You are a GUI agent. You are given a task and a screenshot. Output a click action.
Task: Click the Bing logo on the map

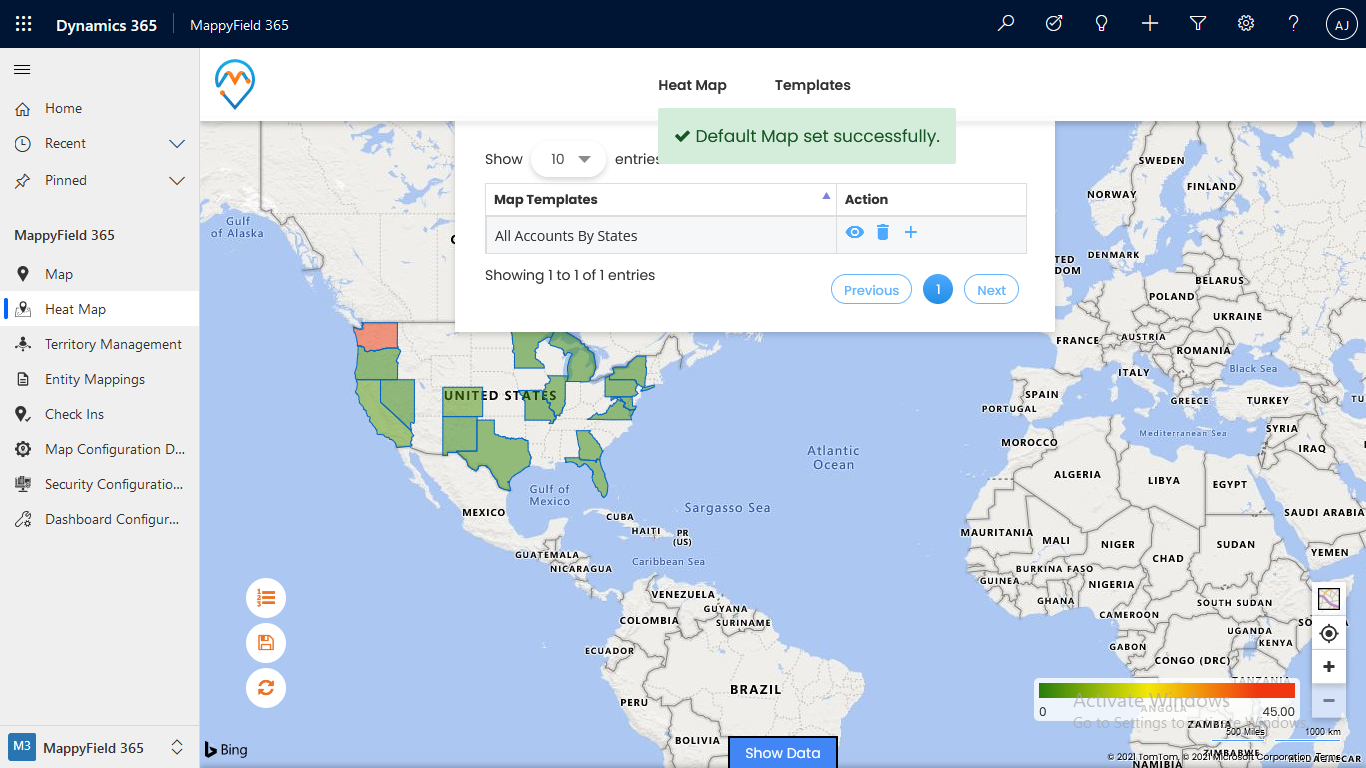coord(226,749)
